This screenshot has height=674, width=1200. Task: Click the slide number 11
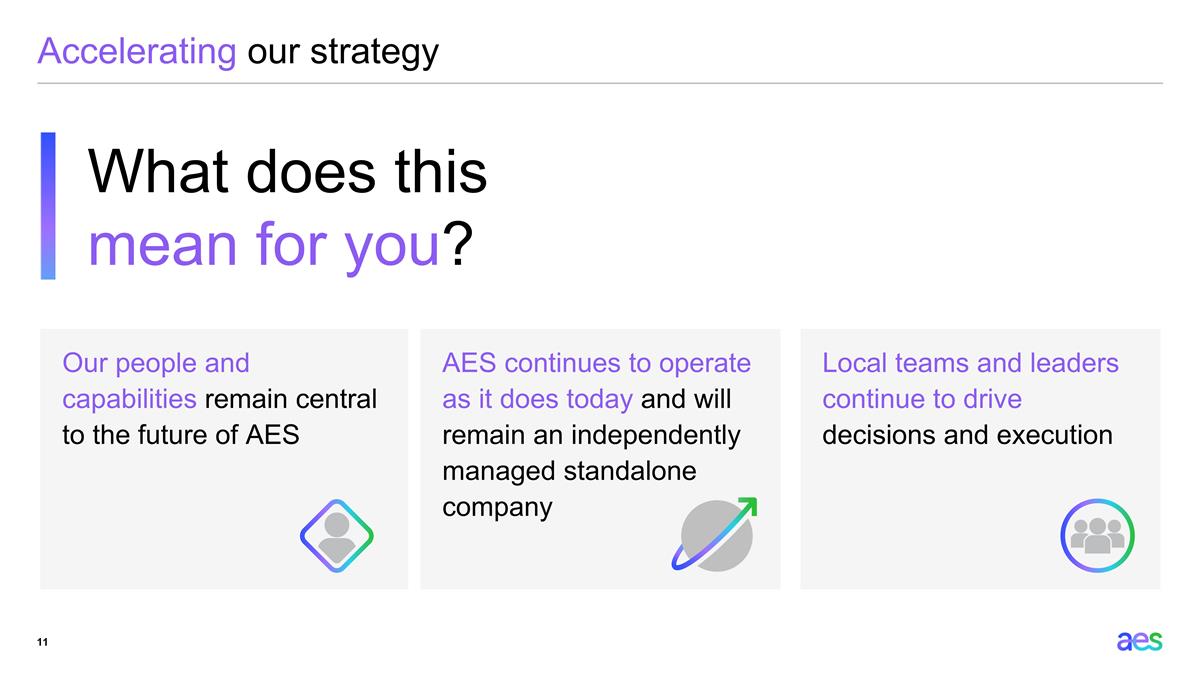coord(42,642)
